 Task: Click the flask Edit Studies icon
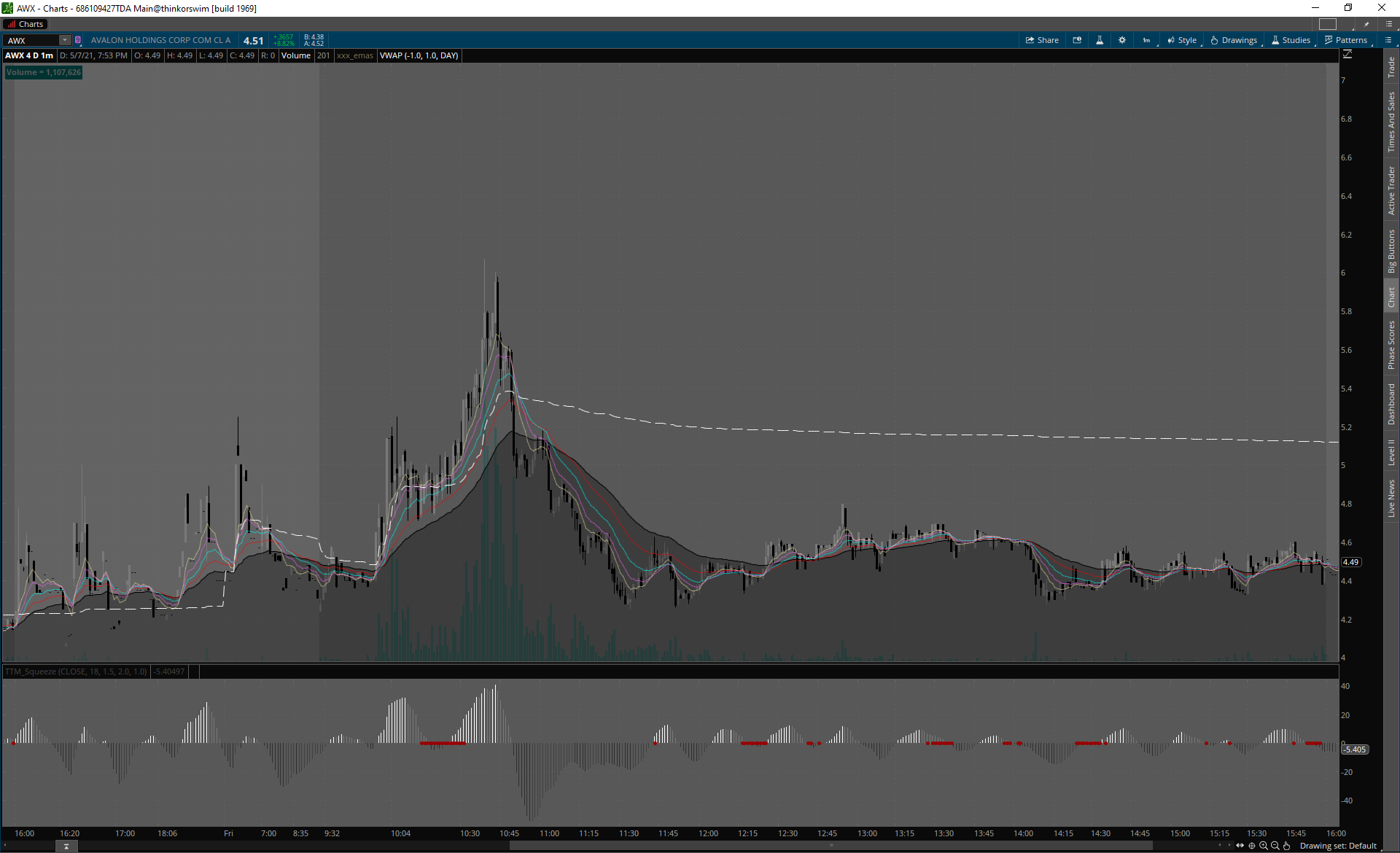point(1100,40)
